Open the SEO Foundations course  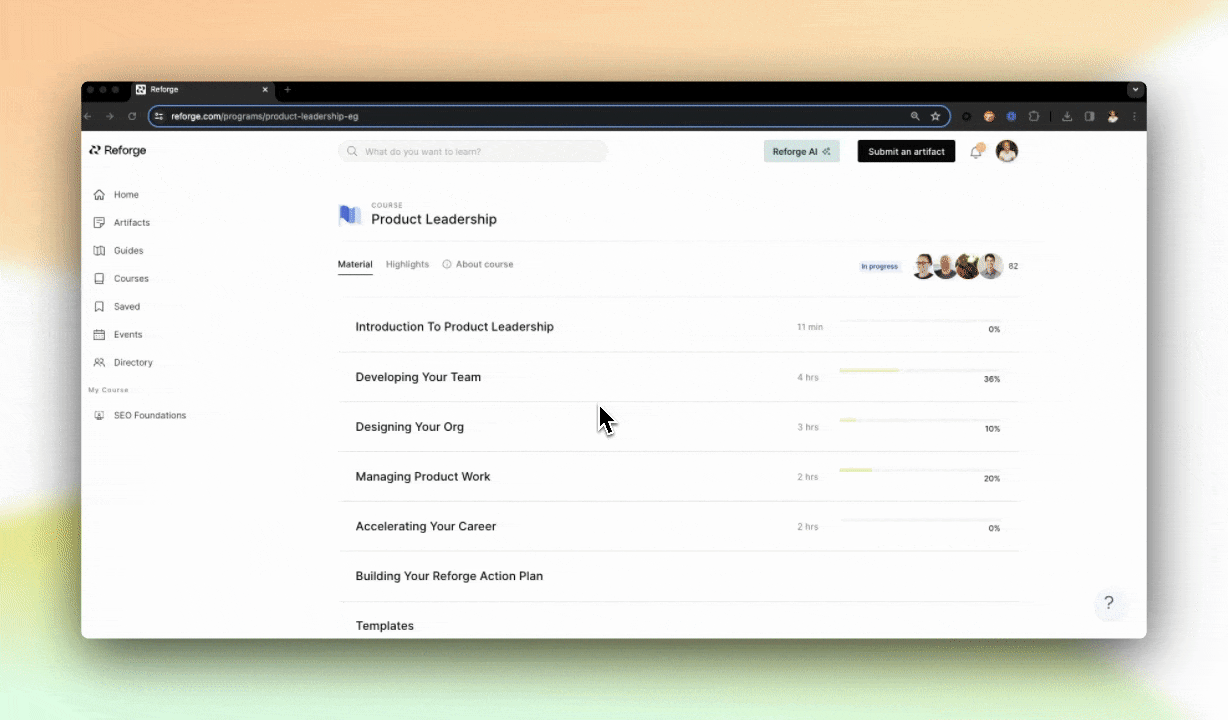(139, 415)
